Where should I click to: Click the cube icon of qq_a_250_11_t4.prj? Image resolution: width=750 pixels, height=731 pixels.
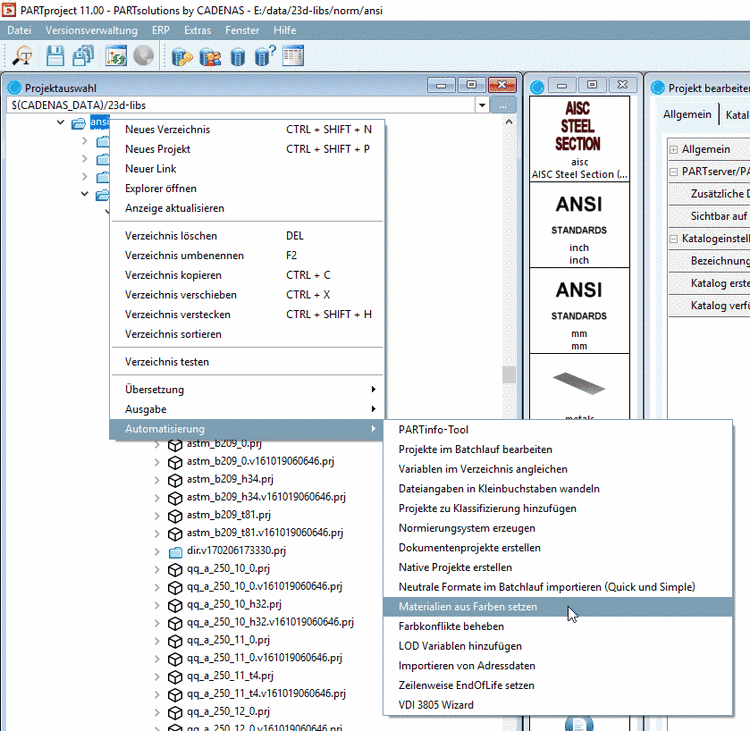[175, 677]
